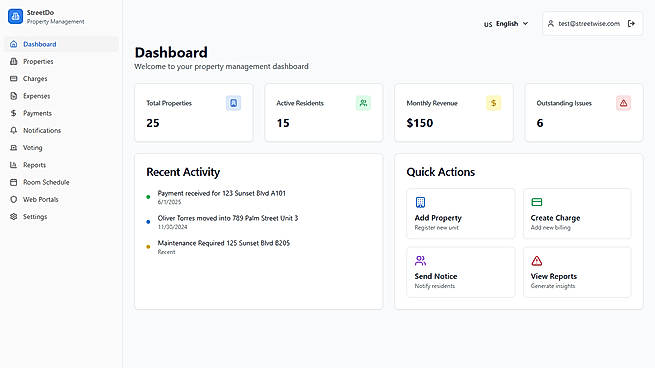This screenshot has width=655, height=368.
Task: Click test@streetwise.com account email
Action: coord(589,24)
